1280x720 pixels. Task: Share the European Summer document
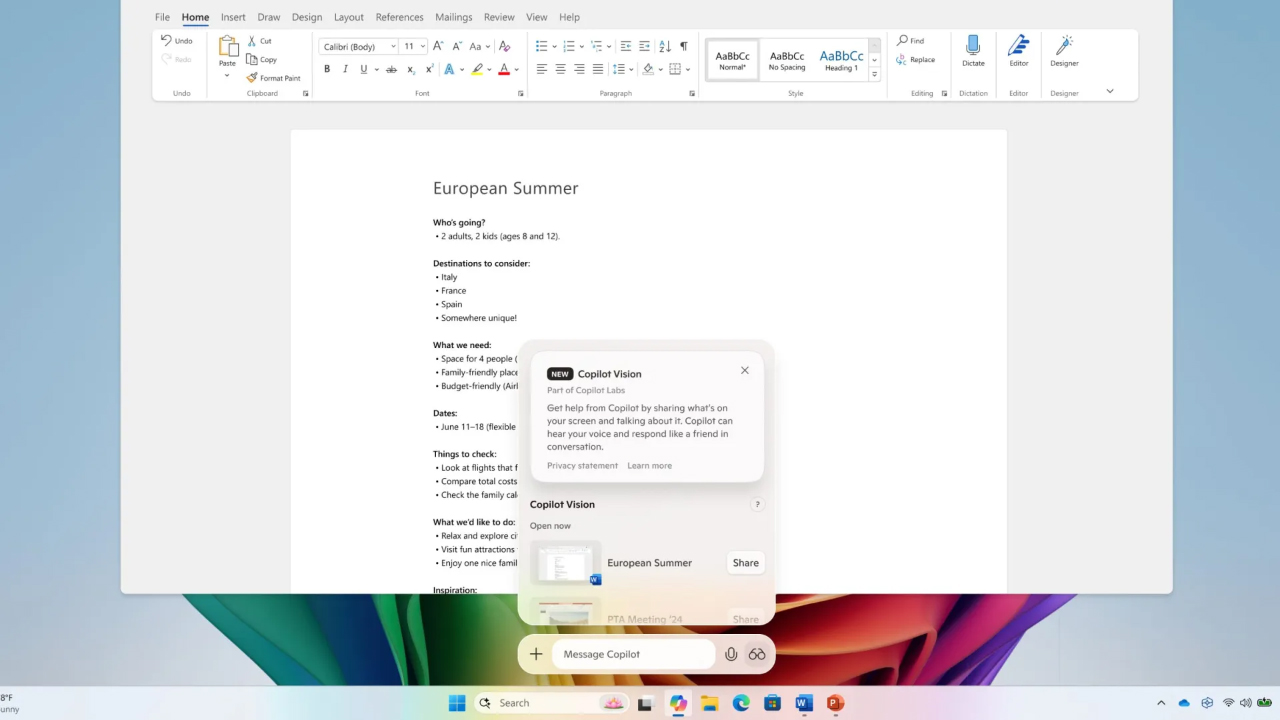[x=745, y=563]
